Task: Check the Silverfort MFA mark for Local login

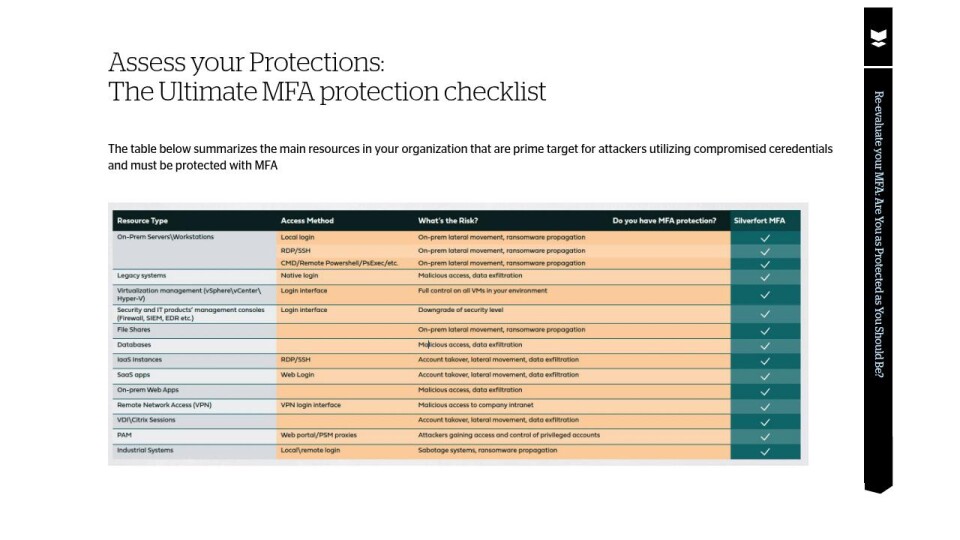Action: pos(765,238)
